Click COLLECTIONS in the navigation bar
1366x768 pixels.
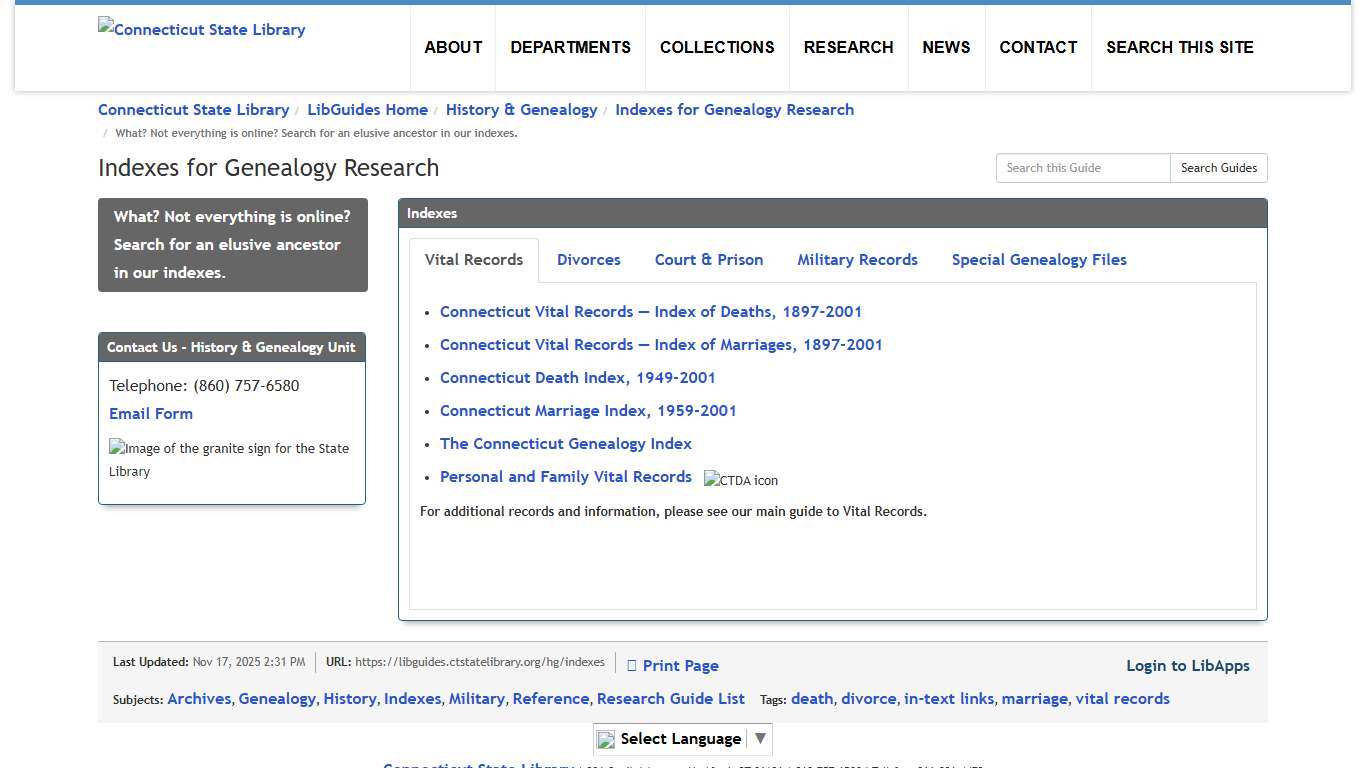717,47
